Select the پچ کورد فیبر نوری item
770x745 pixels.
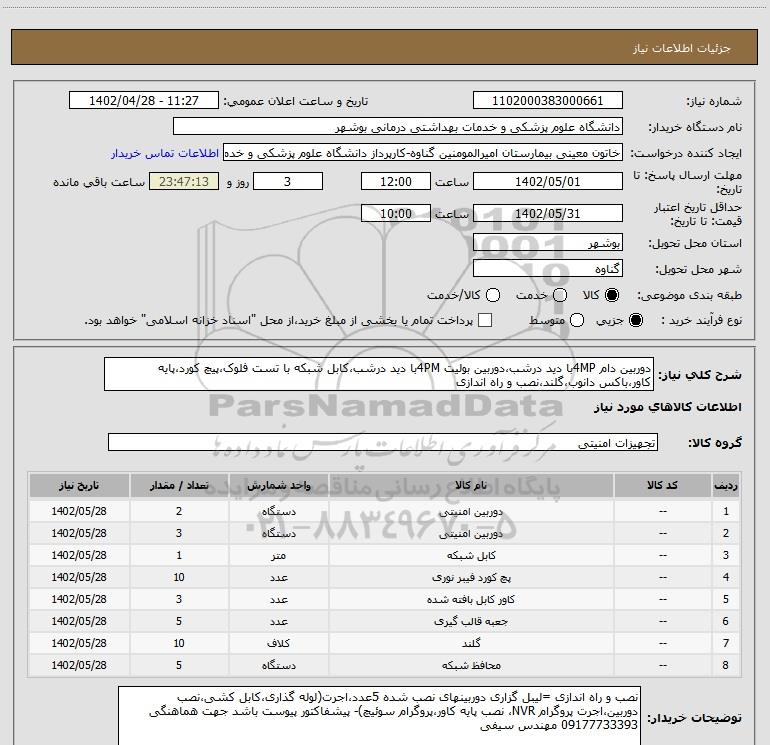(471, 578)
